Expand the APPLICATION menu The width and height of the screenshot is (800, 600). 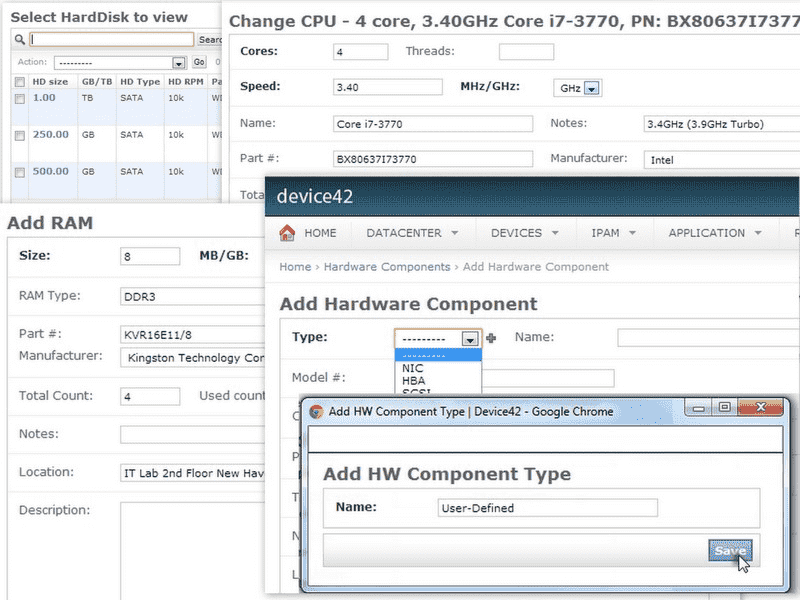[x=715, y=233]
